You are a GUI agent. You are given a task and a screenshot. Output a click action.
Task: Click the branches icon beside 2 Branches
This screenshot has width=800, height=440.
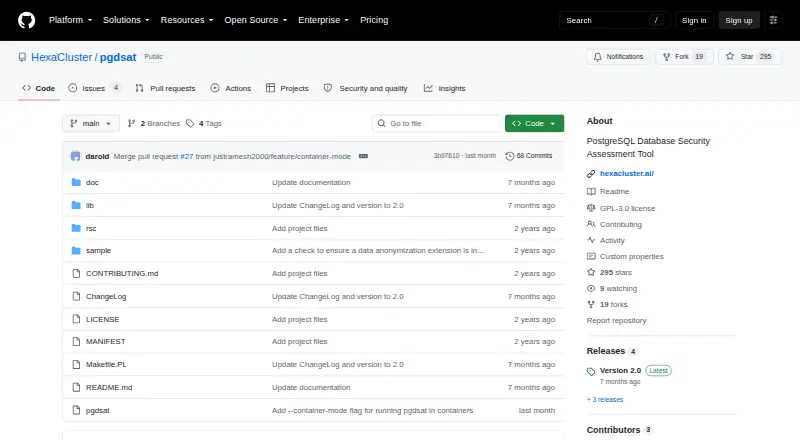pyautogui.click(x=131, y=124)
